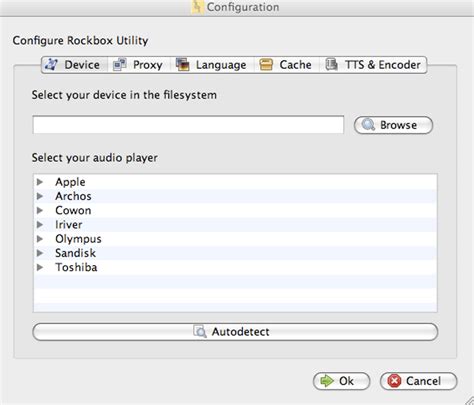Click the Rockbox icon in title bar
This screenshot has width=474, height=405.
(197, 7)
